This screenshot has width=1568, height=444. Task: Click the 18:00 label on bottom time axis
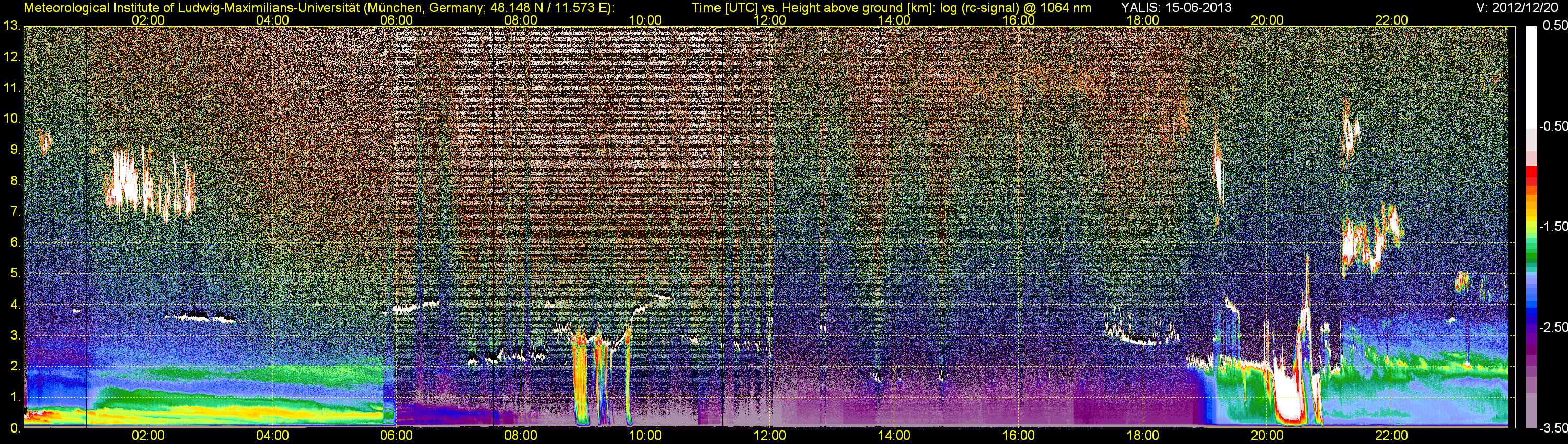point(1143,436)
